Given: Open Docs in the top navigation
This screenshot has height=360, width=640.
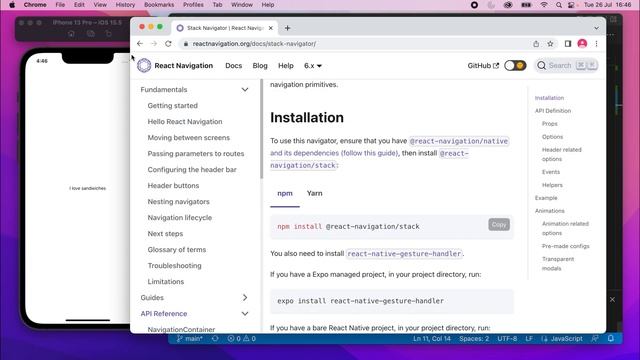Looking at the screenshot, I should coord(233,66).
